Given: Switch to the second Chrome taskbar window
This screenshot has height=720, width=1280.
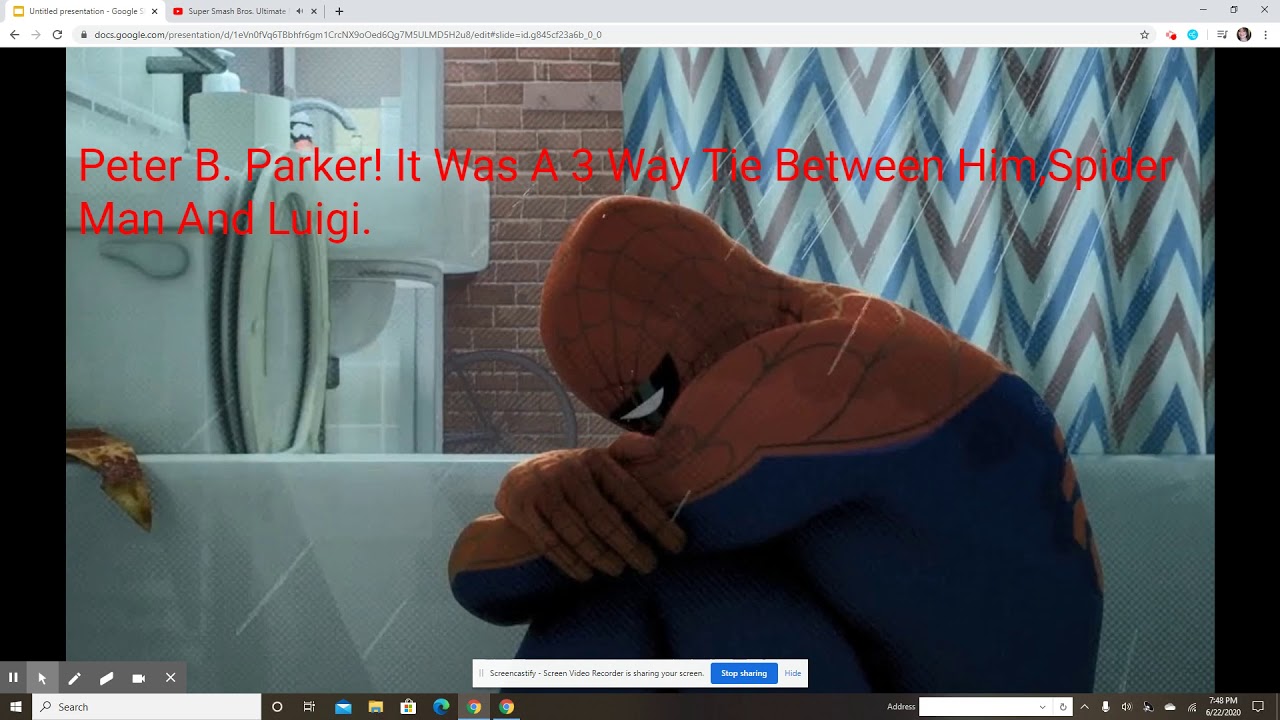Looking at the screenshot, I should [x=507, y=707].
